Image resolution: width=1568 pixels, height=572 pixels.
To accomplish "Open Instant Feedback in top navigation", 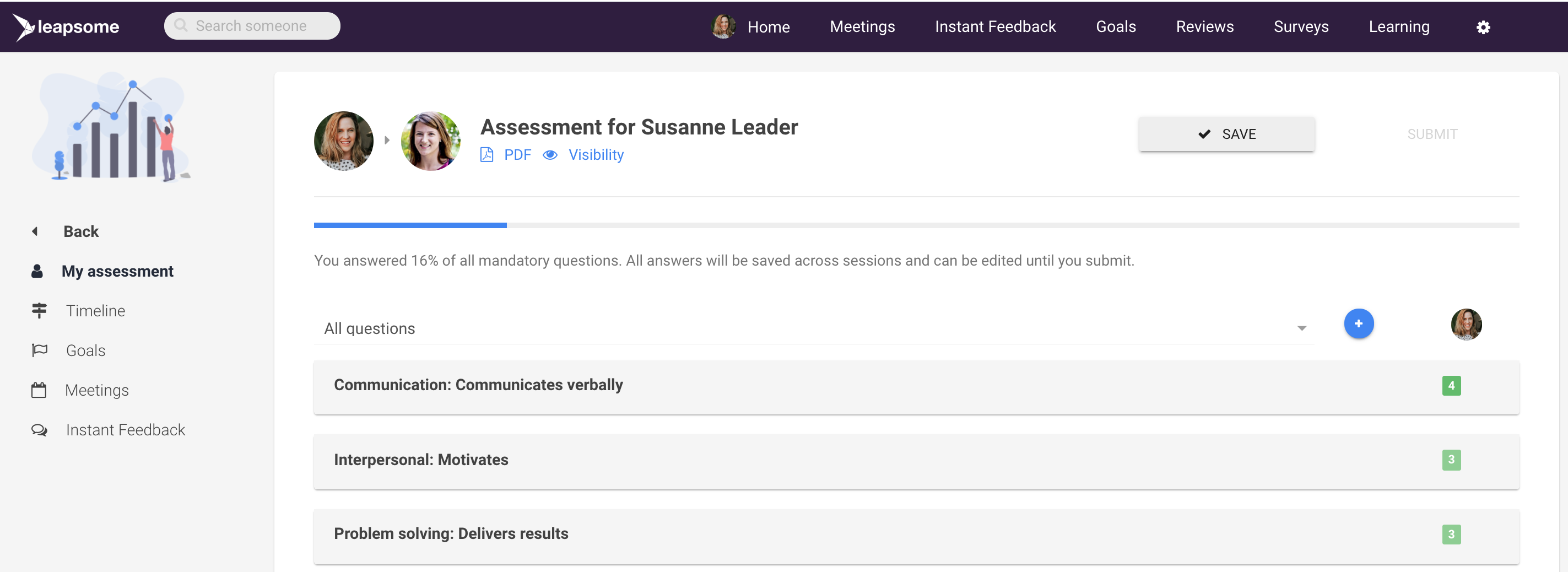I will (994, 27).
